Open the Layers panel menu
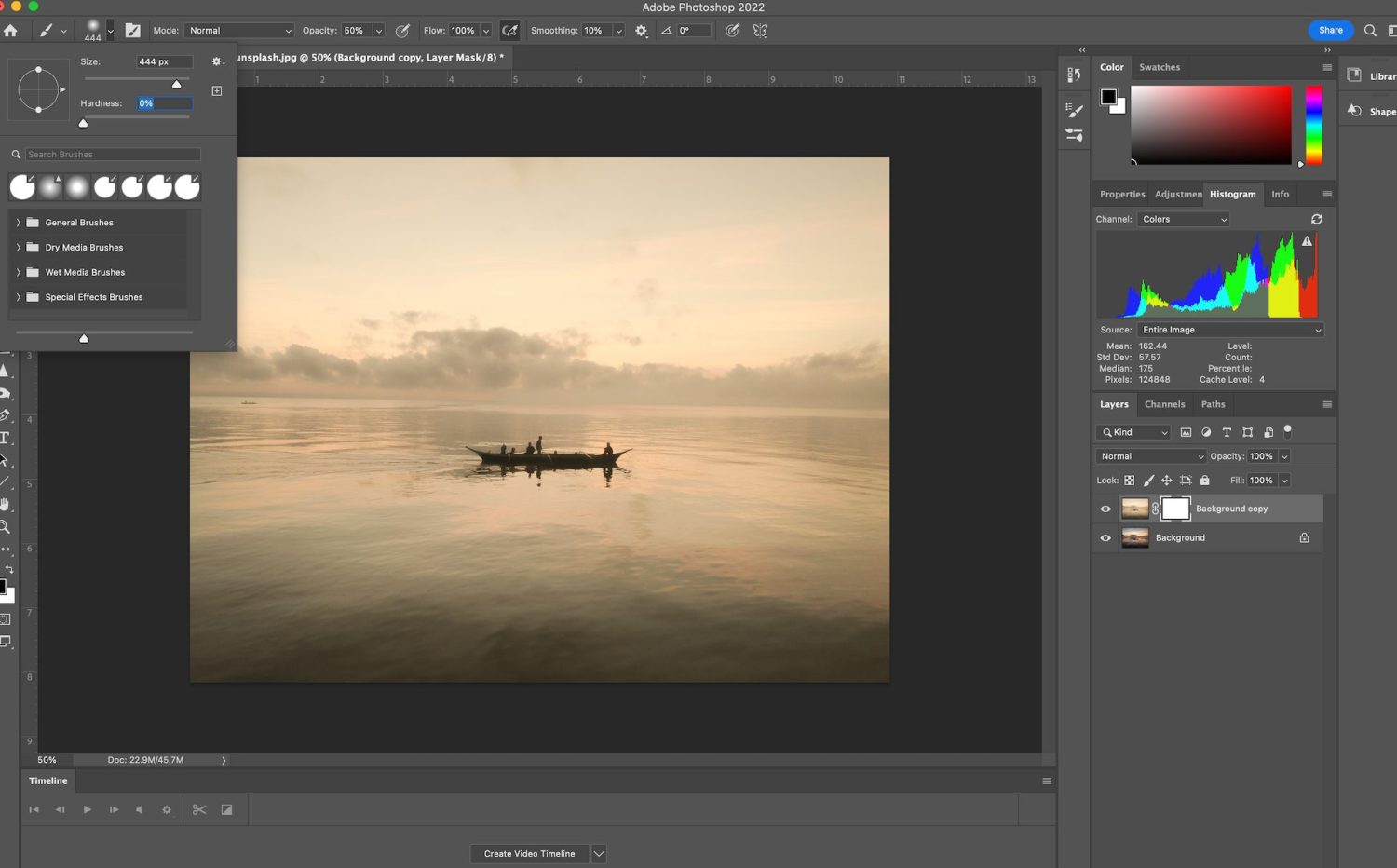Image resolution: width=1397 pixels, height=868 pixels. point(1327,404)
